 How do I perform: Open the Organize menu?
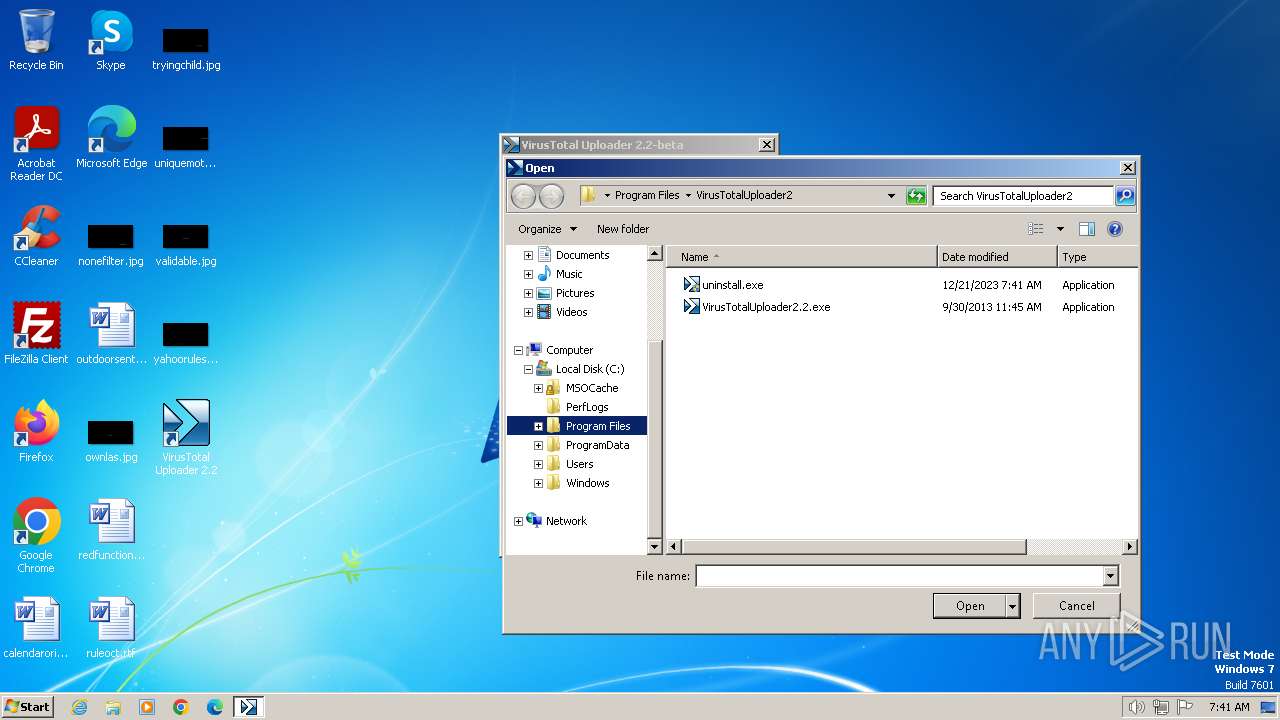click(547, 229)
